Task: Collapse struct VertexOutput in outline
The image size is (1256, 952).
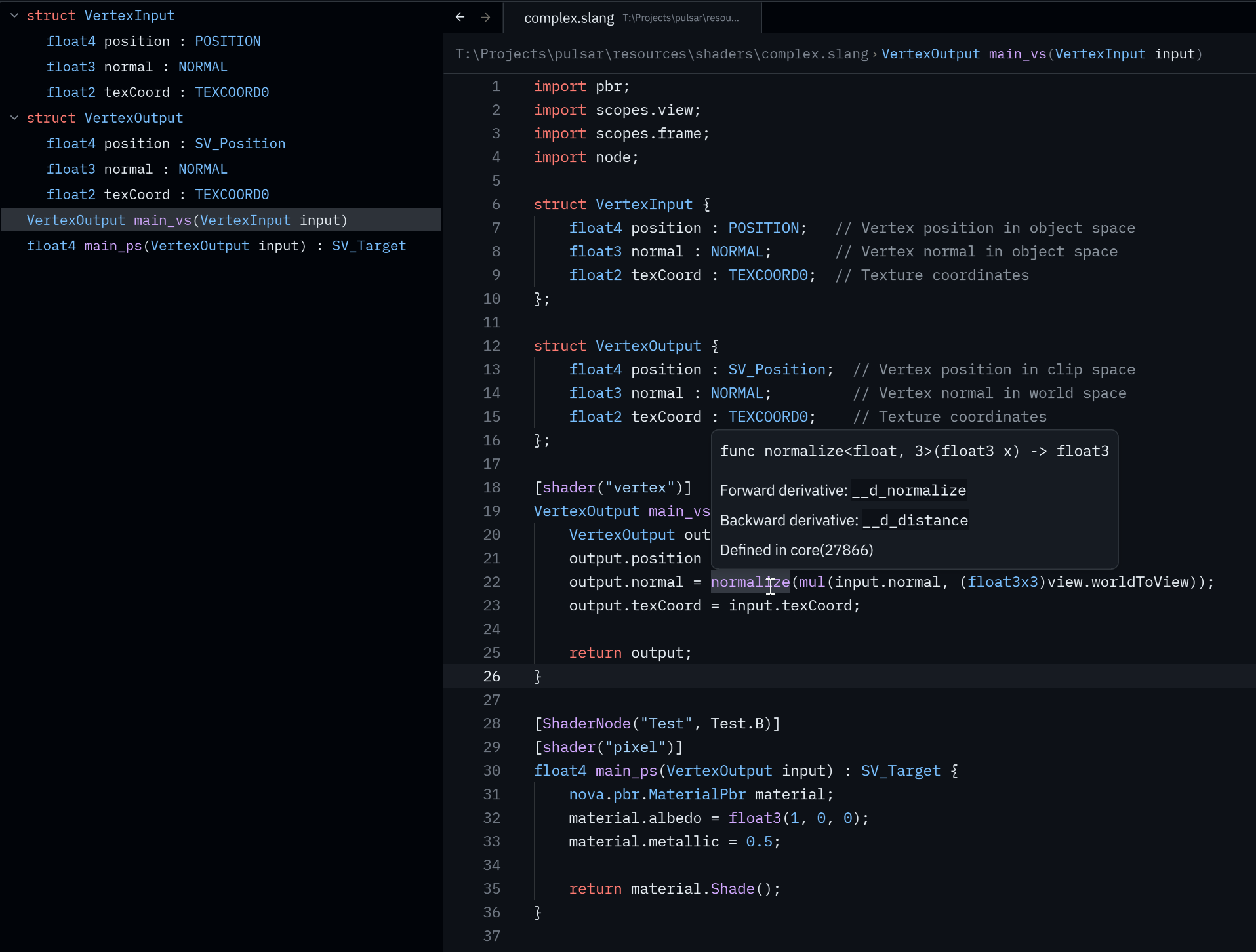Action: tap(14, 117)
